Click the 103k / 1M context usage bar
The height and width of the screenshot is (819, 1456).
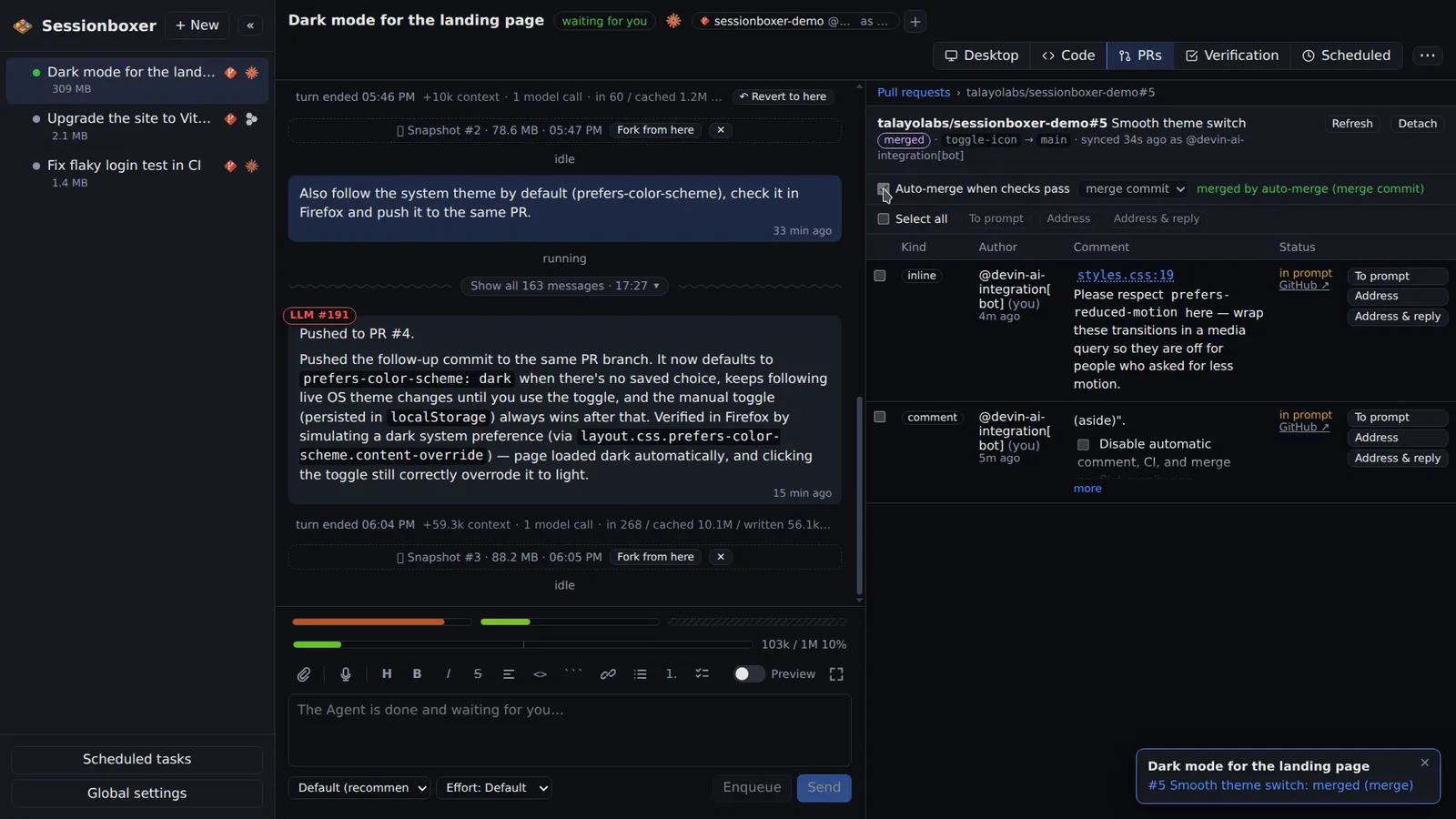coord(522,645)
